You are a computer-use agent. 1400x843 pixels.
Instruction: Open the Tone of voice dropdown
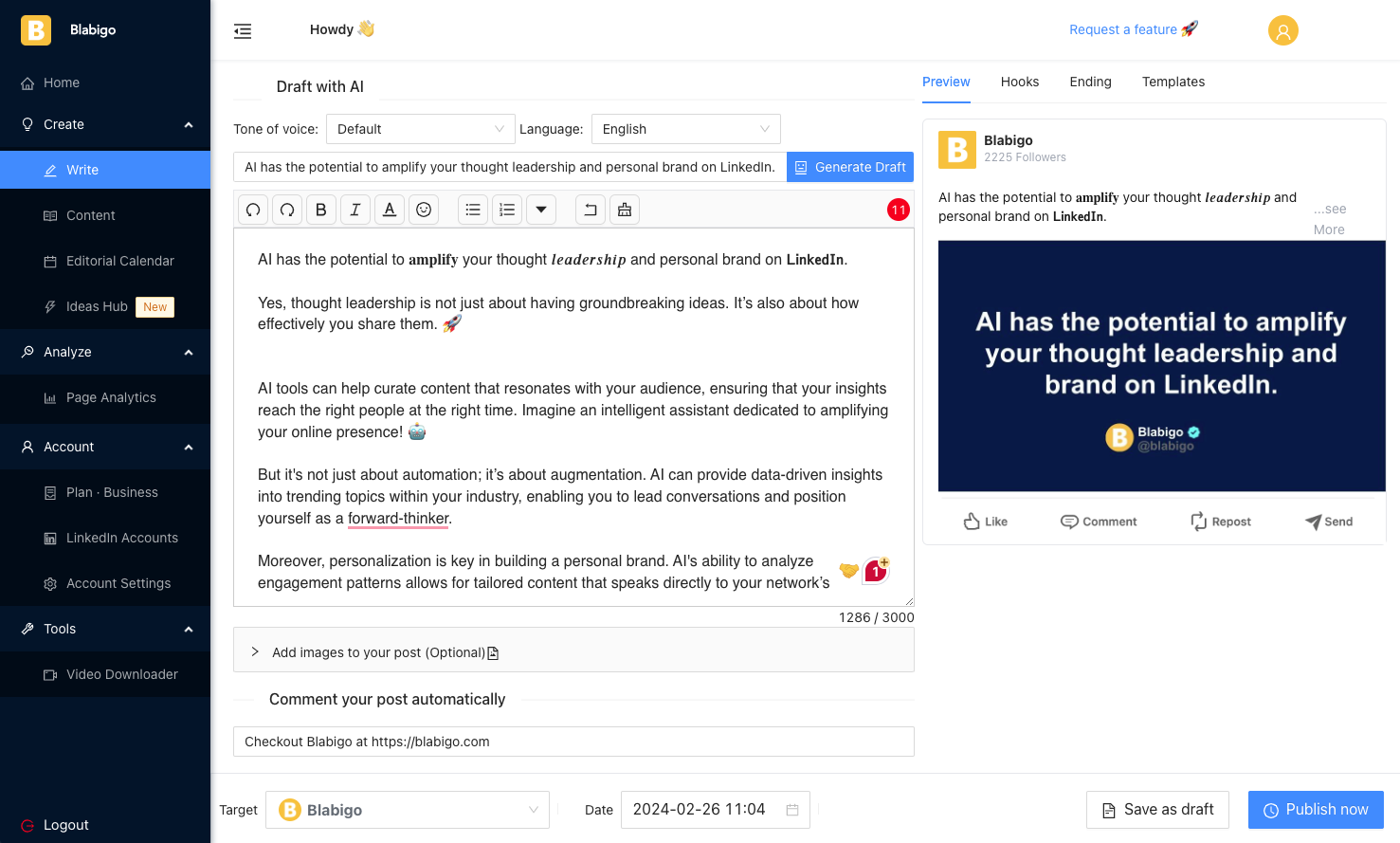tap(420, 129)
